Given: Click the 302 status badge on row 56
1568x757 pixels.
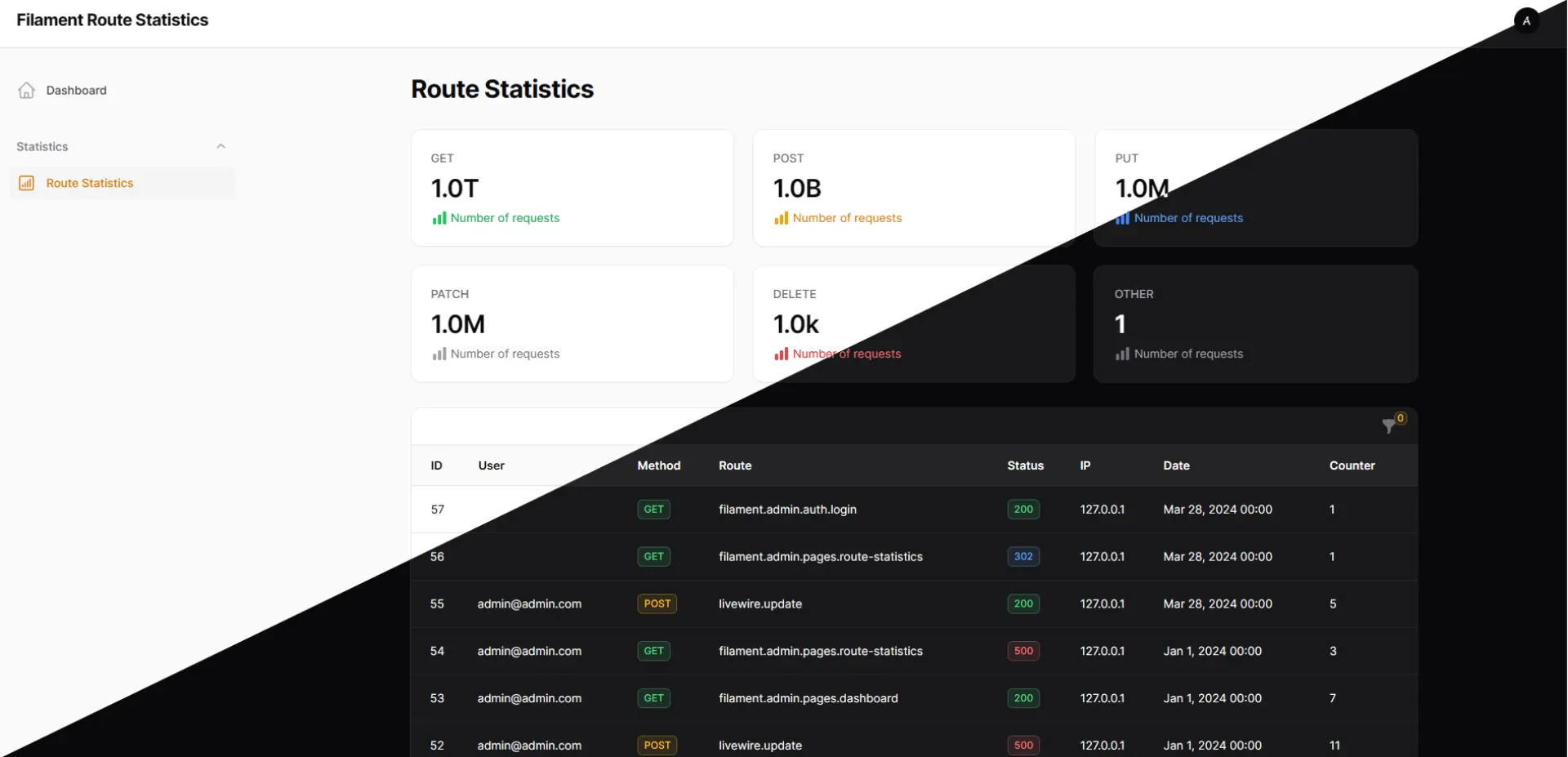Looking at the screenshot, I should click(x=1023, y=556).
